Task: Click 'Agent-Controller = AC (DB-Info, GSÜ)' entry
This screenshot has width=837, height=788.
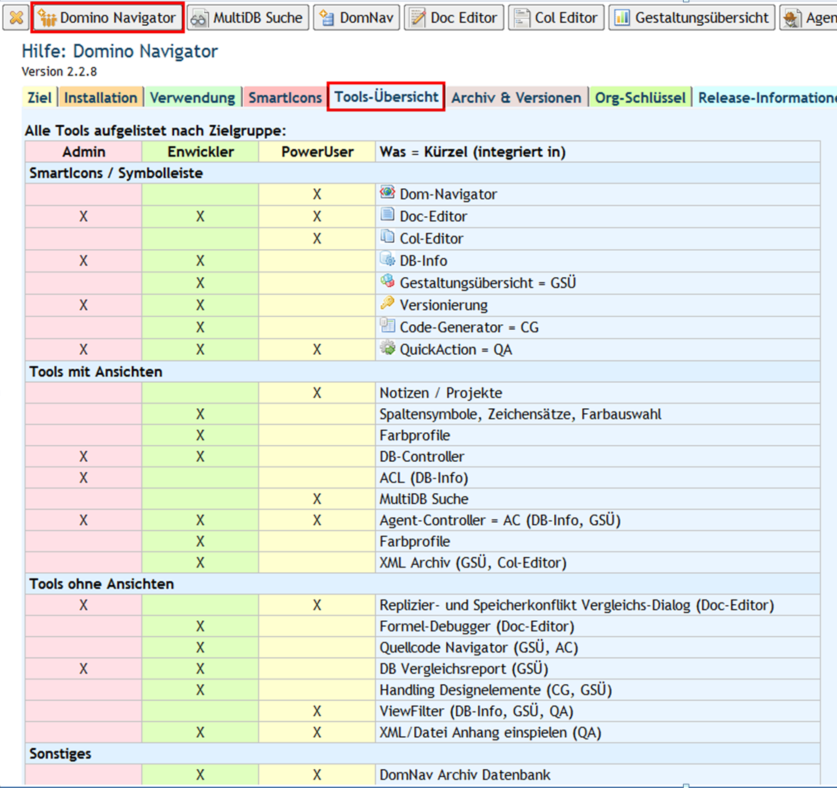Action: pyautogui.click(x=500, y=520)
